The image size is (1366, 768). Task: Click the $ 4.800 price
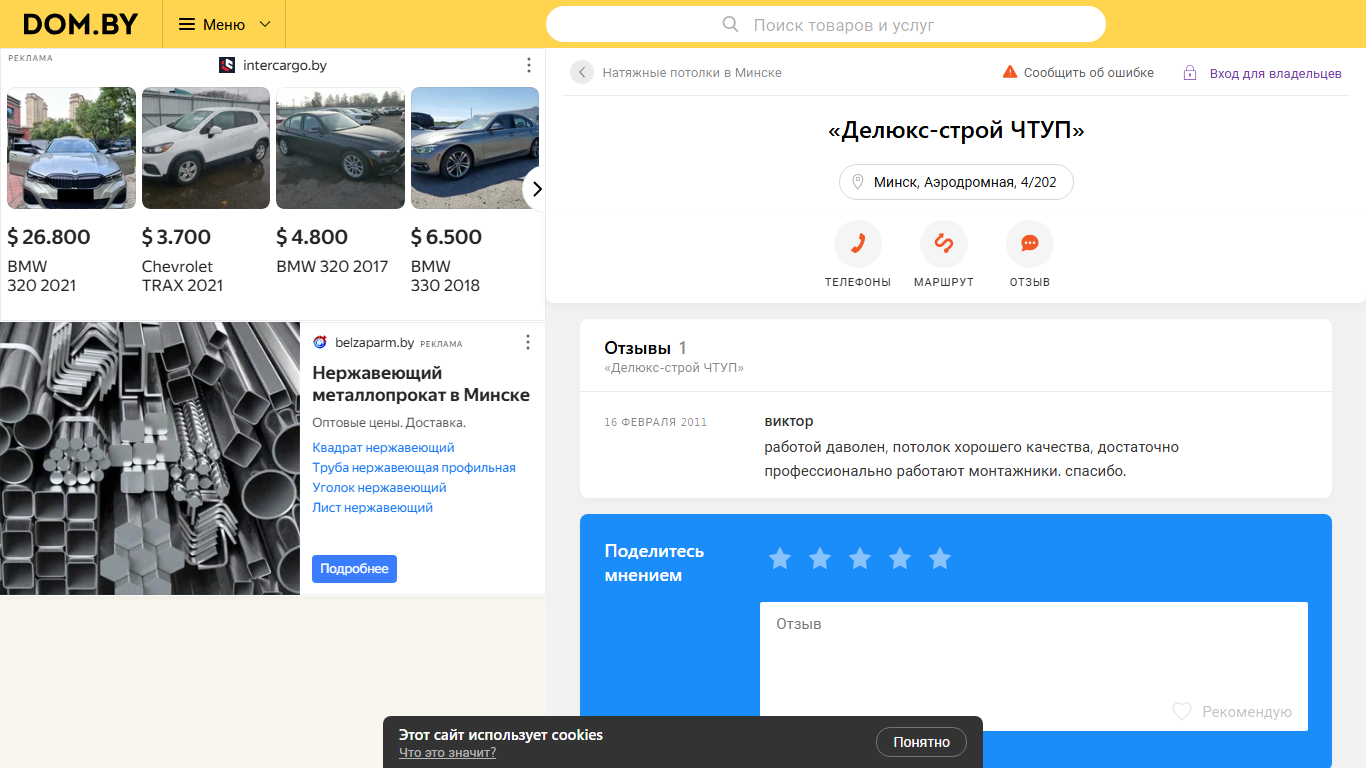point(312,237)
